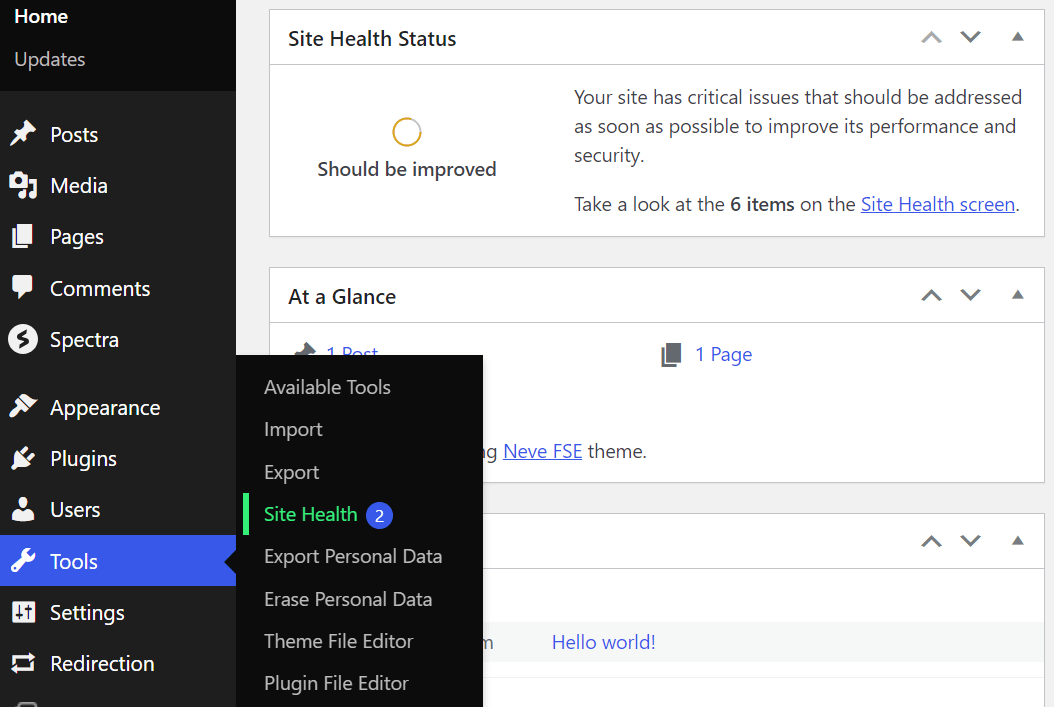Viewport: 1054px width, 707px height.
Task: Open the Appearance paintbrush icon
Action: point(25,407)
